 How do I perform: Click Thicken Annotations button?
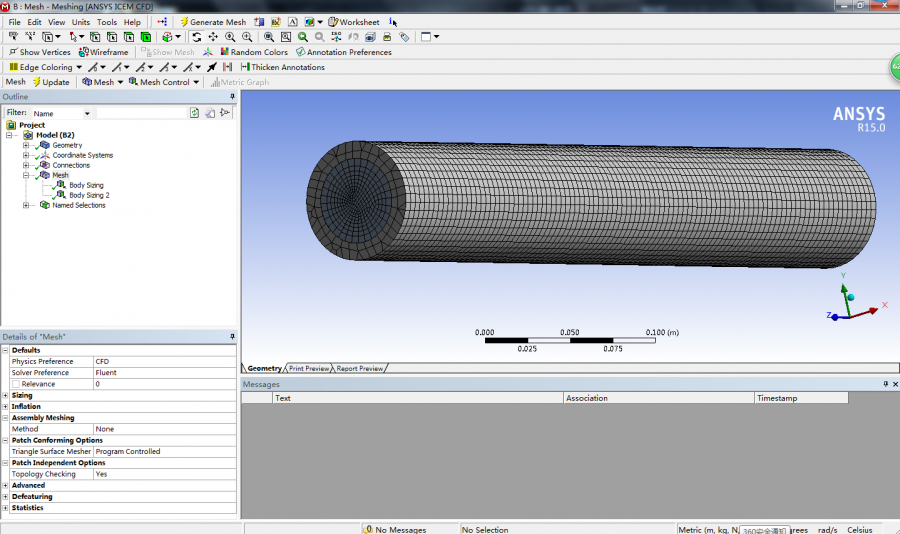pos(282,67)
